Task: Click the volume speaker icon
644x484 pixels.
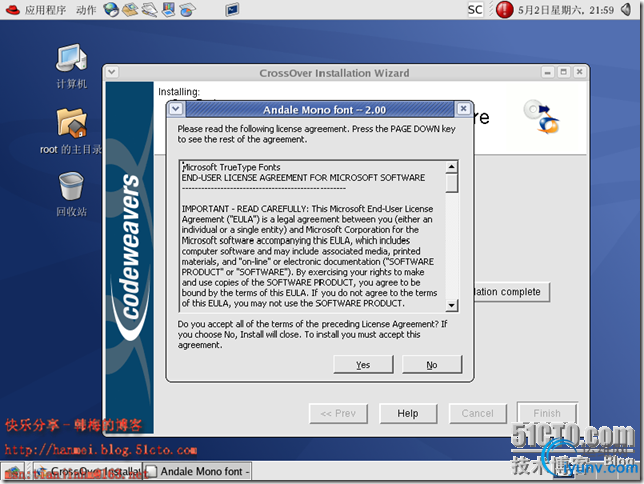Action: [627, 9]
